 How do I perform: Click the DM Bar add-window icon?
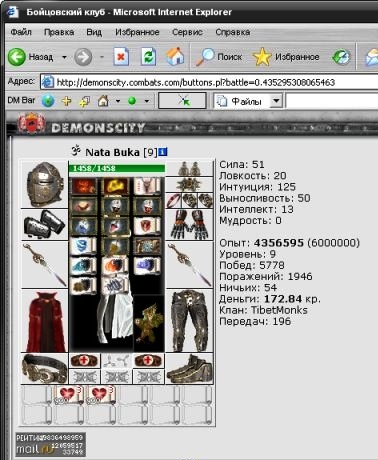point(85,101)
